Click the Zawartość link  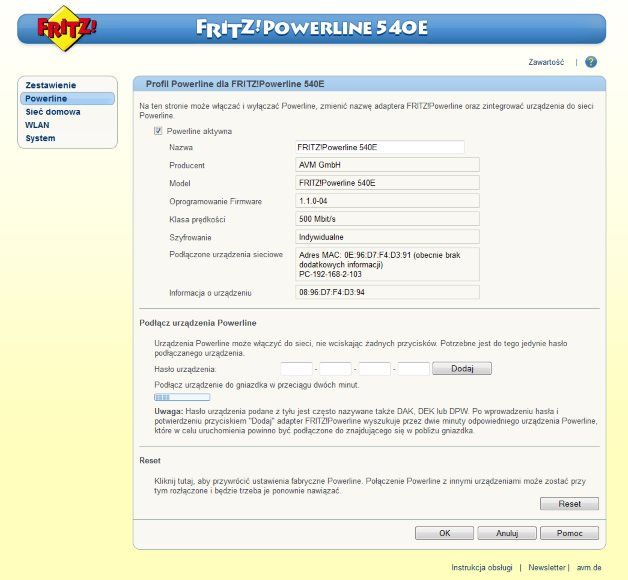point(546,62)
